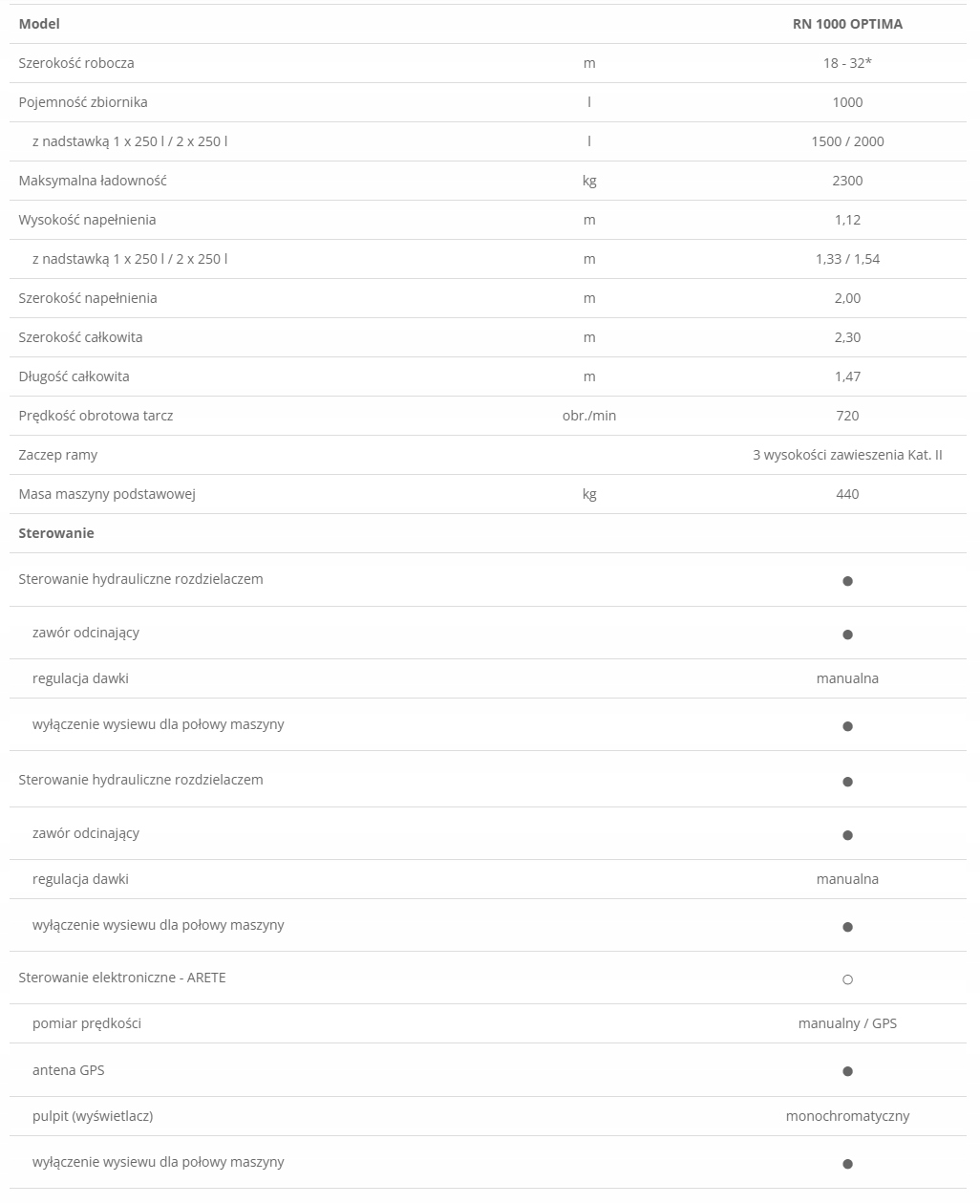Click the filled dot below monochromatyczny

click(x=847, y=1164)
